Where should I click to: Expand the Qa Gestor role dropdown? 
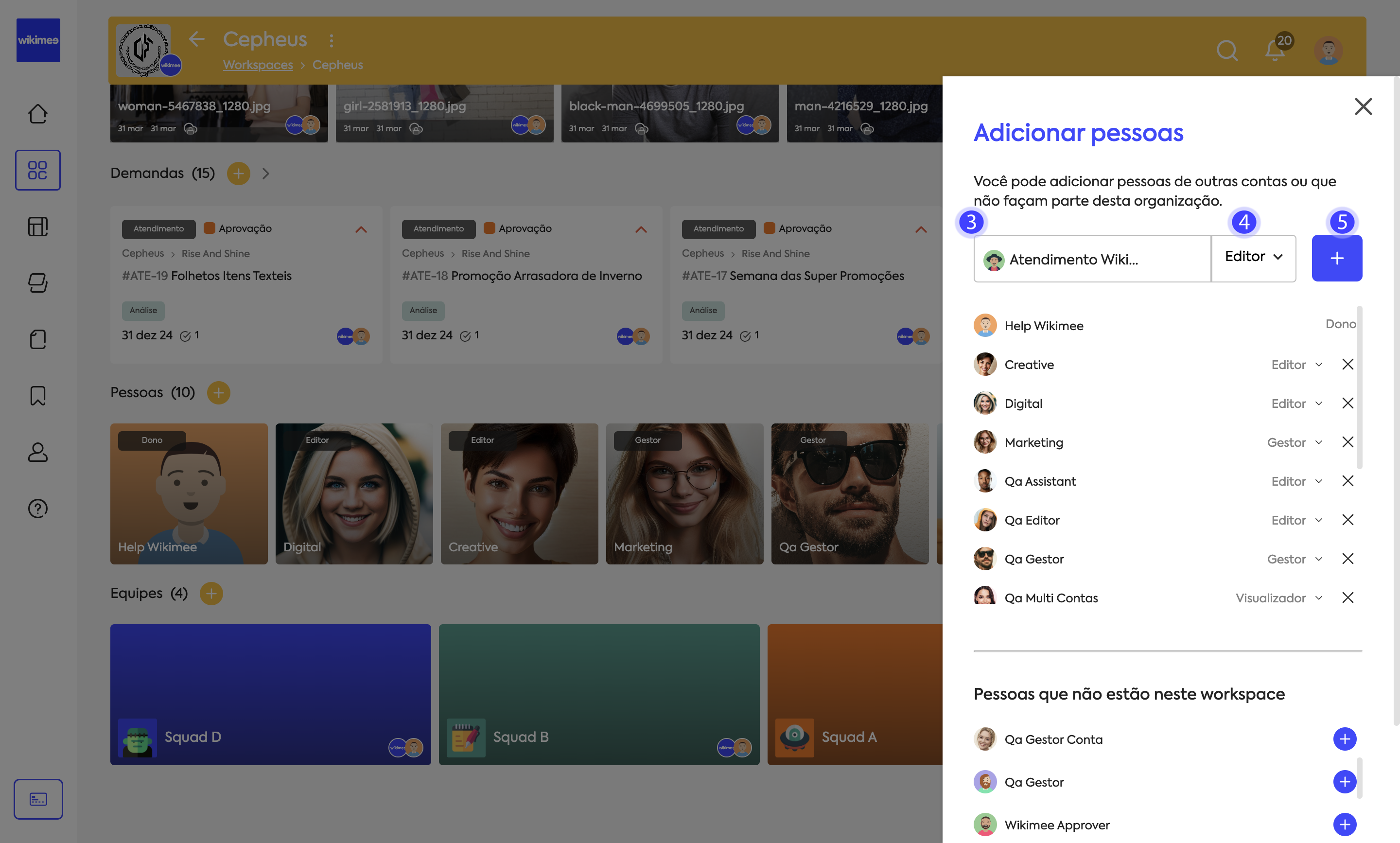coord(1295,559)
